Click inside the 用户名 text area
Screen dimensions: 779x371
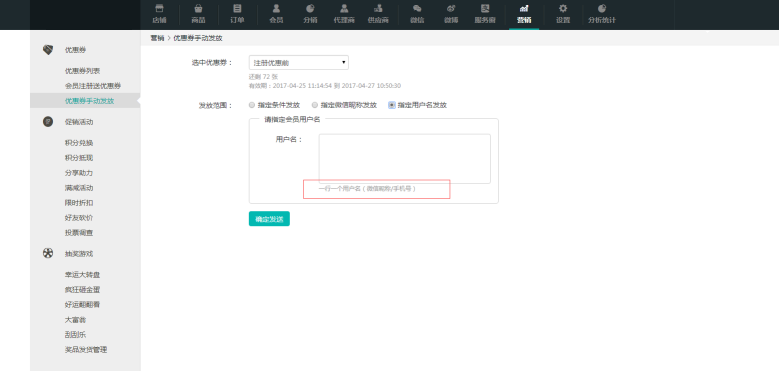point(404,158)
